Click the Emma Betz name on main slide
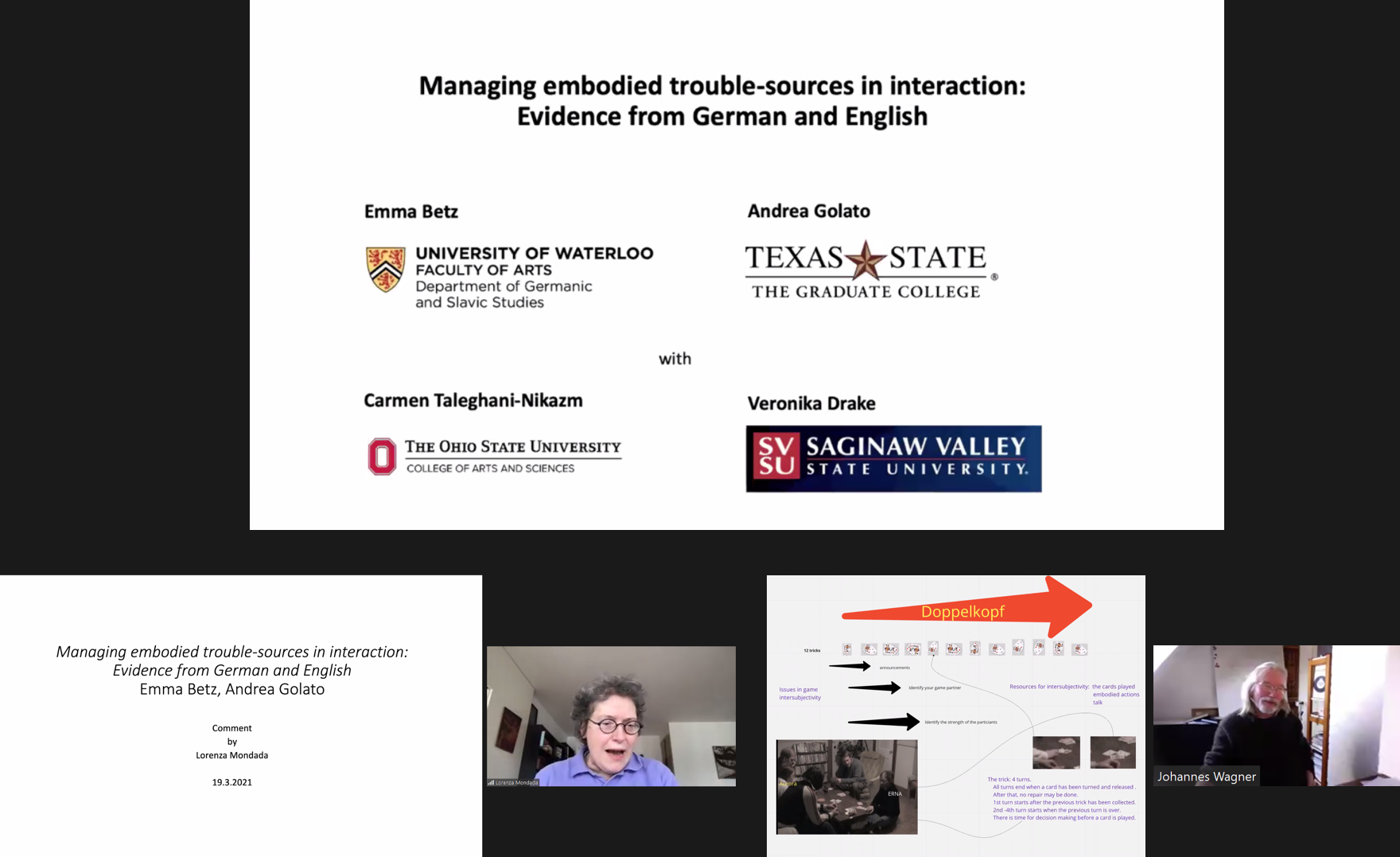1400x857 pixels. pos(411,212)
